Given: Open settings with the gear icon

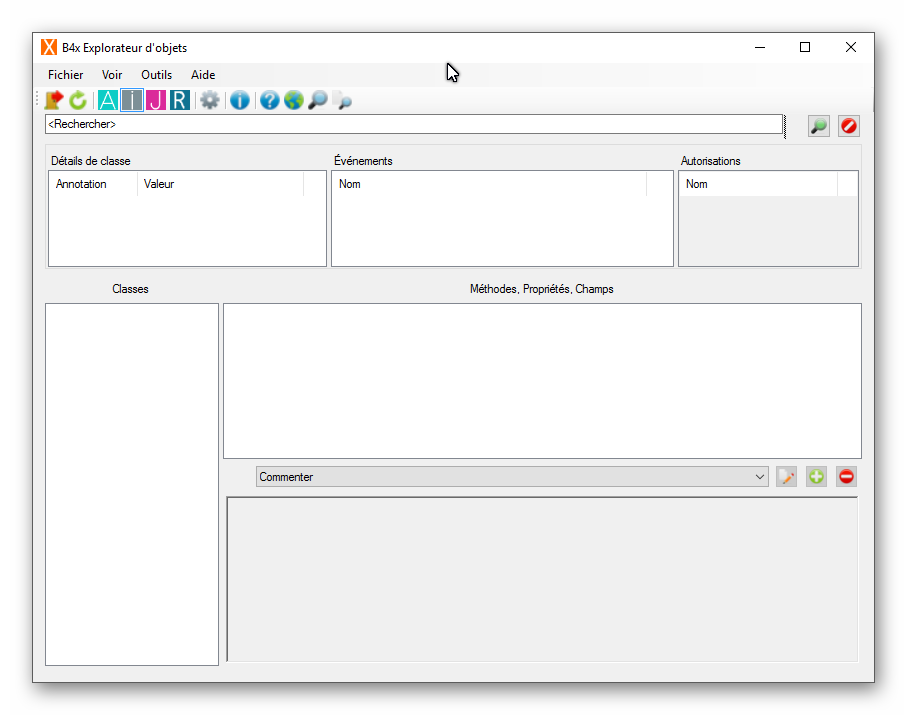Looking at the screenshot, I should tap(209, 100).
